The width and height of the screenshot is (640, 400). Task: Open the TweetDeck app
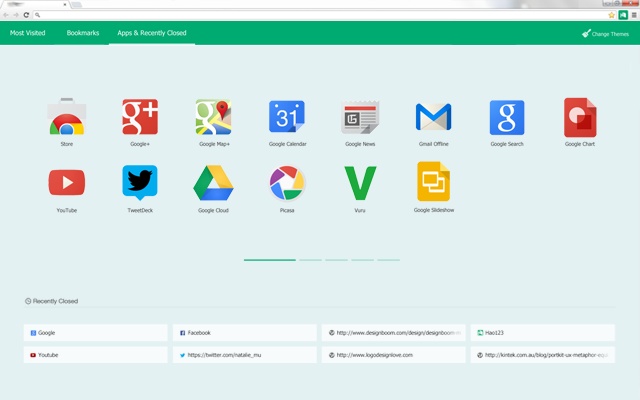coord(140,182)
